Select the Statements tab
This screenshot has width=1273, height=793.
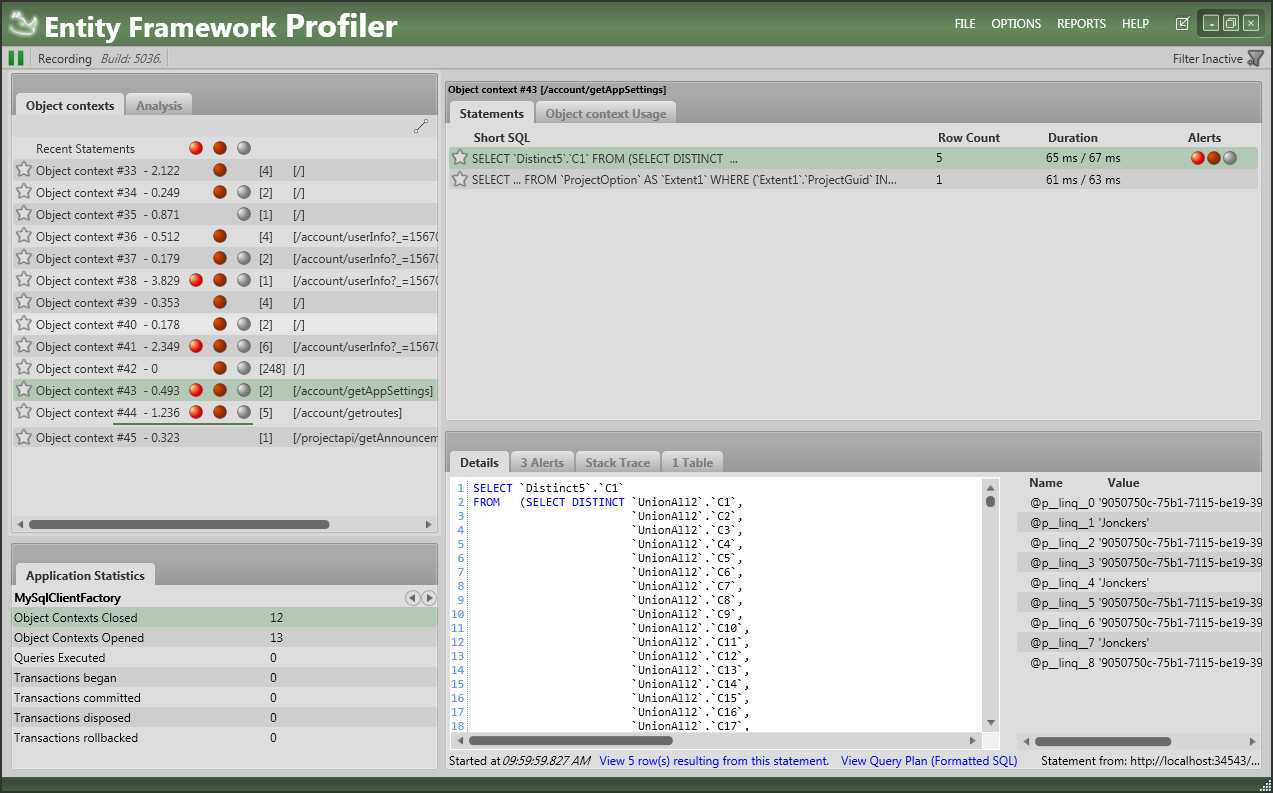pos(491,113)
